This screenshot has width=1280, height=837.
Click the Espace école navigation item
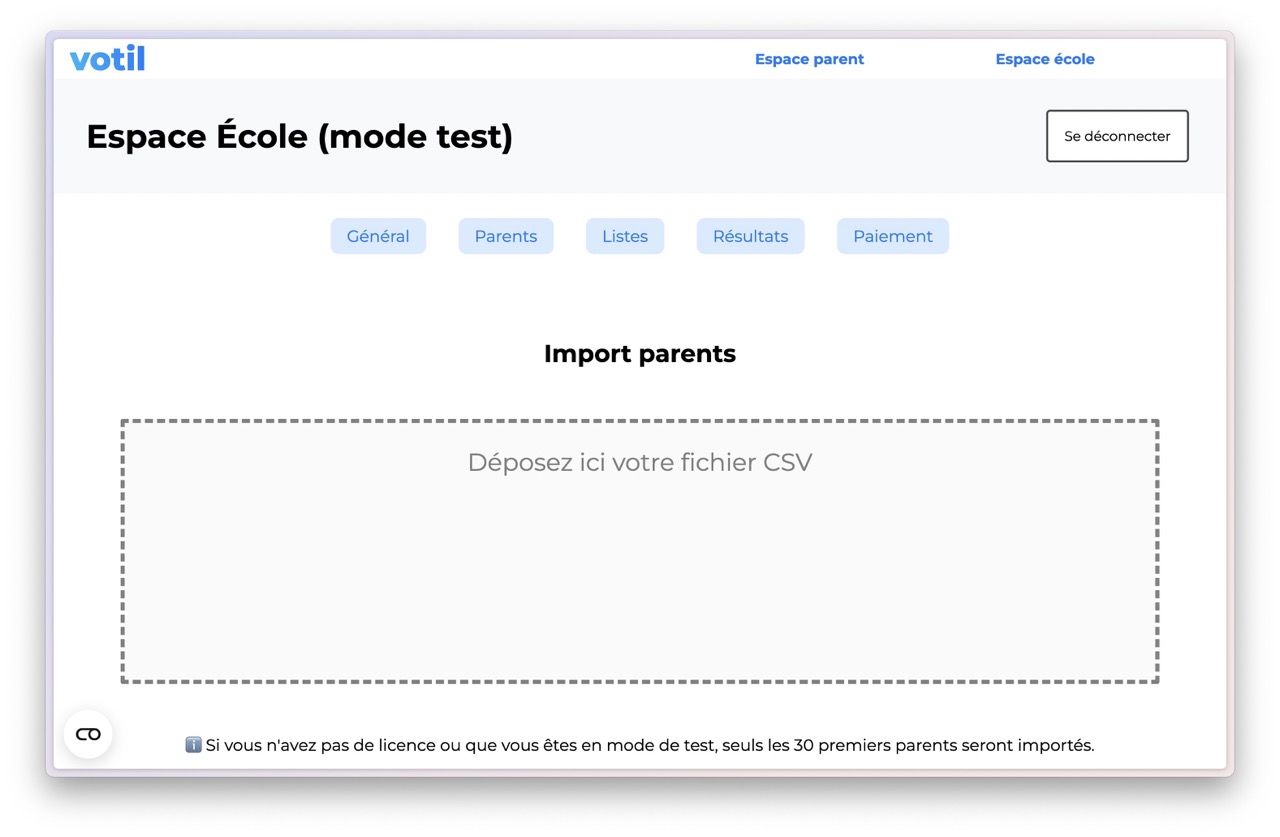point(1045,59)
